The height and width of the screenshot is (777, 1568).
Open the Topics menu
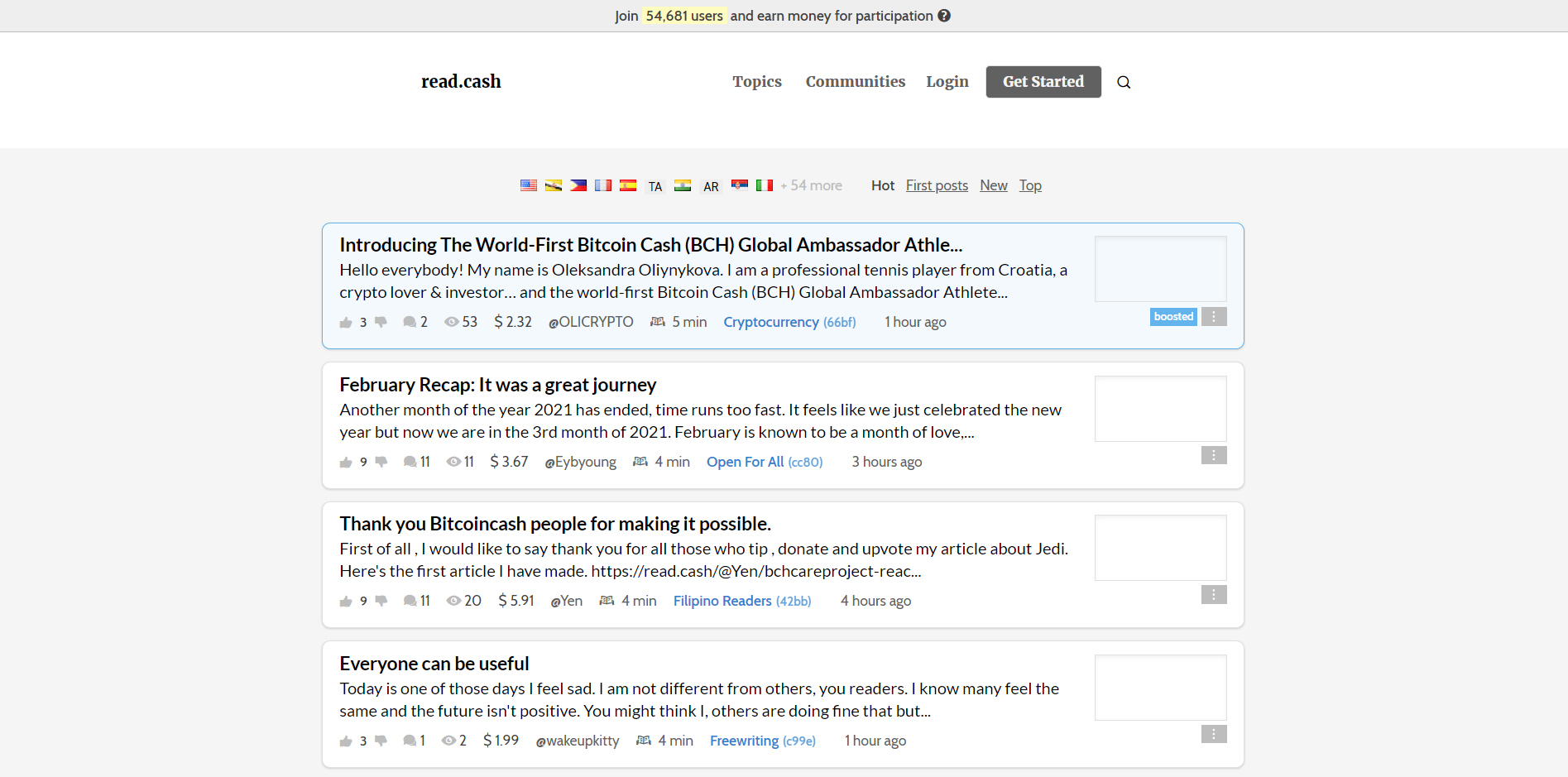click(x=757, y=81)
